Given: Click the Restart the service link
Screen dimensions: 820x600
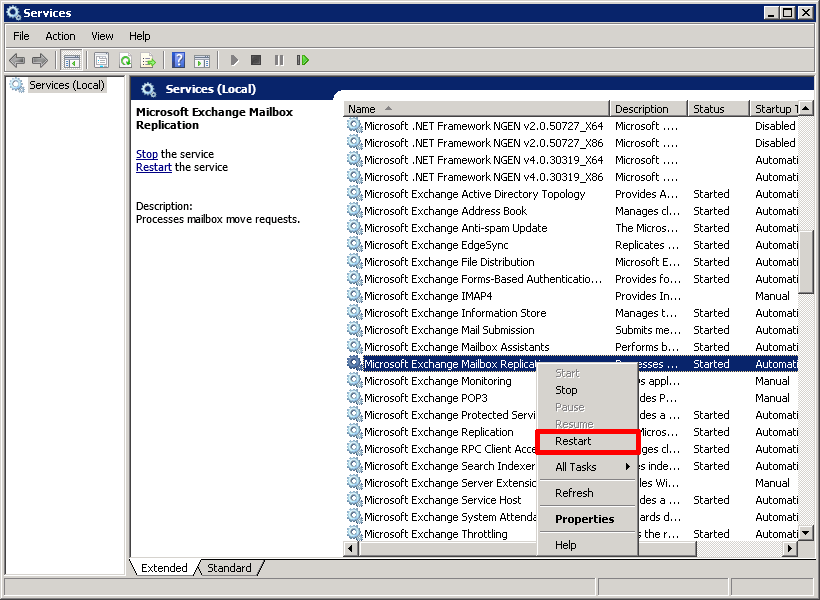Looking at the screenshot, I should 154,167.
